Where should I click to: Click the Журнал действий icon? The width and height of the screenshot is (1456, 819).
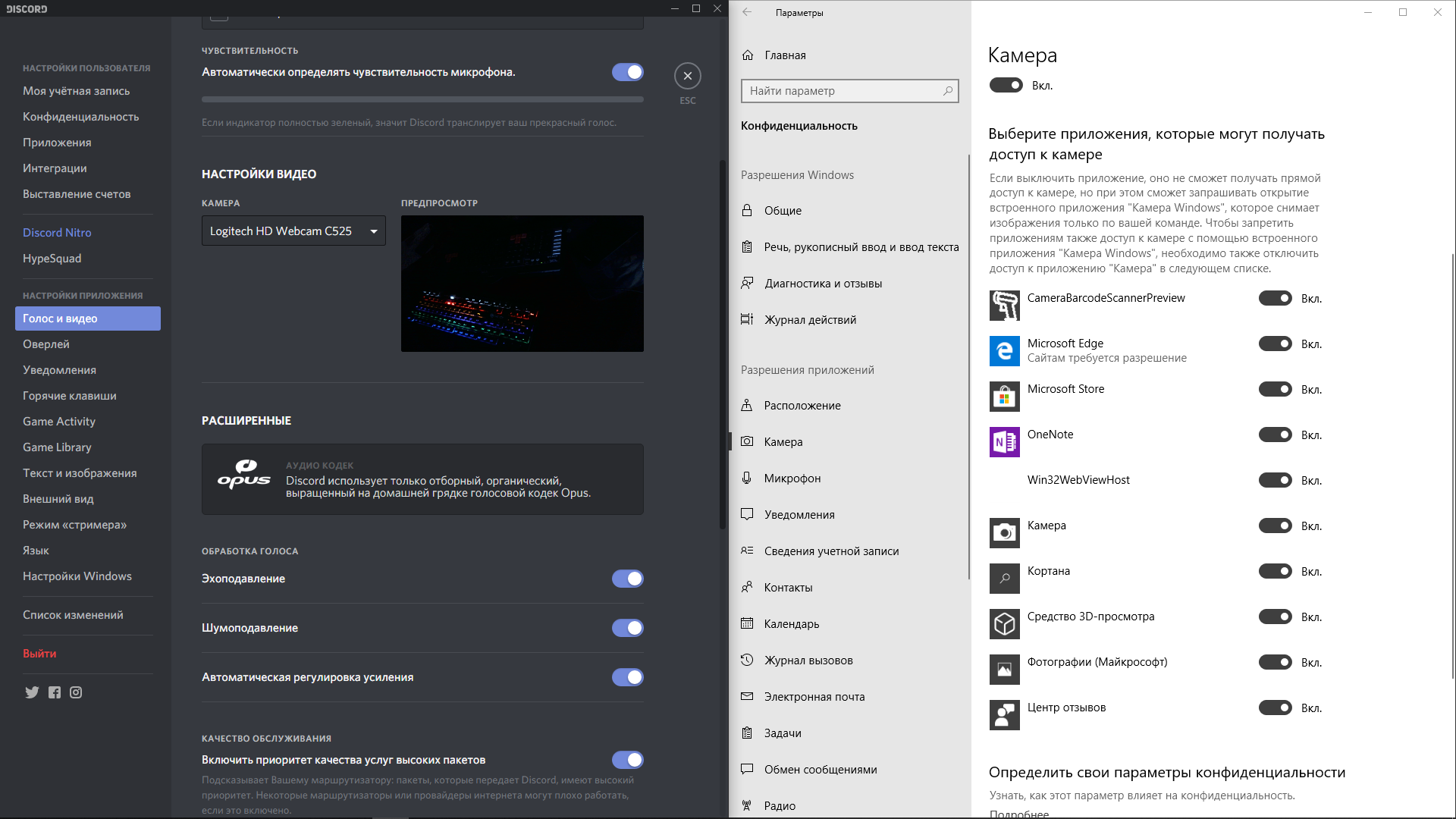click(747, 319)
